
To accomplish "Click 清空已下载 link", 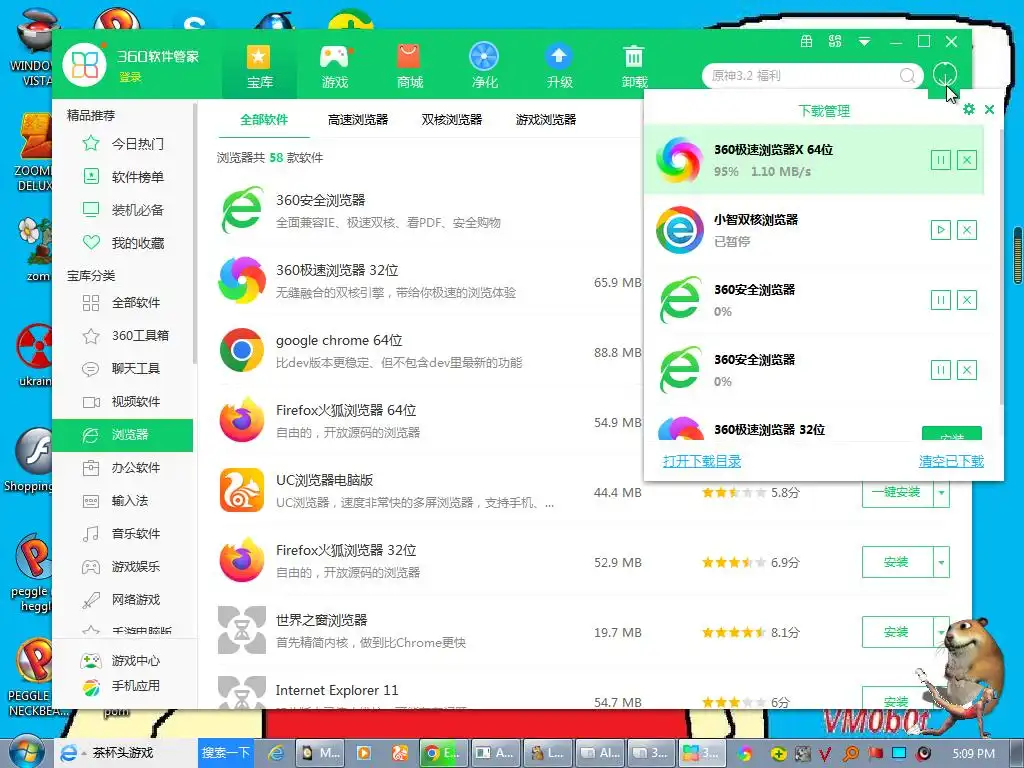I will coord(951,461).
